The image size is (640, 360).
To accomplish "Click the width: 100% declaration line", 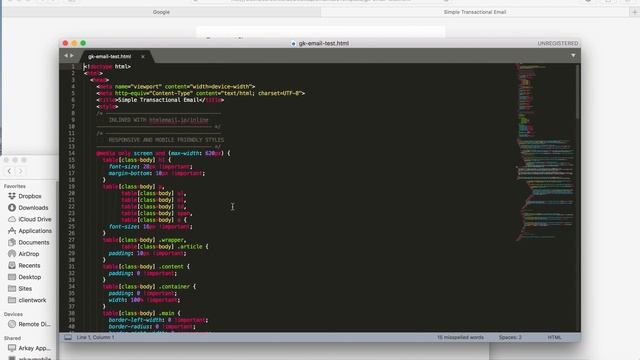I will 144,300.
